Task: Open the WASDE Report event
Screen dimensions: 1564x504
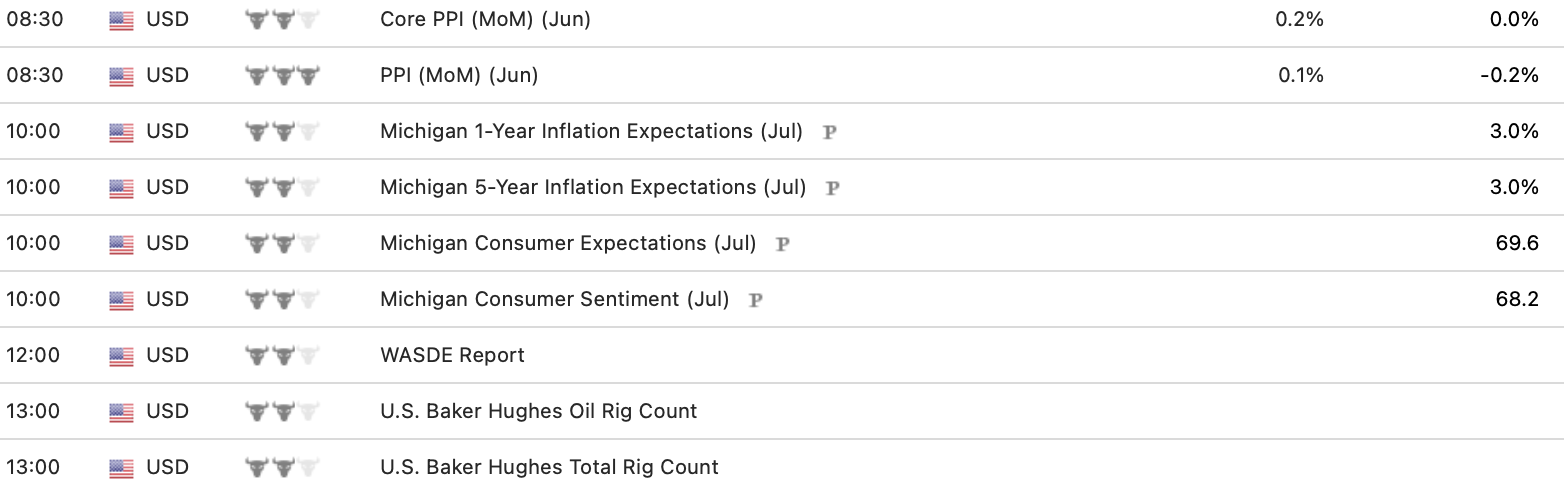Action: click(x=452, y=355)
